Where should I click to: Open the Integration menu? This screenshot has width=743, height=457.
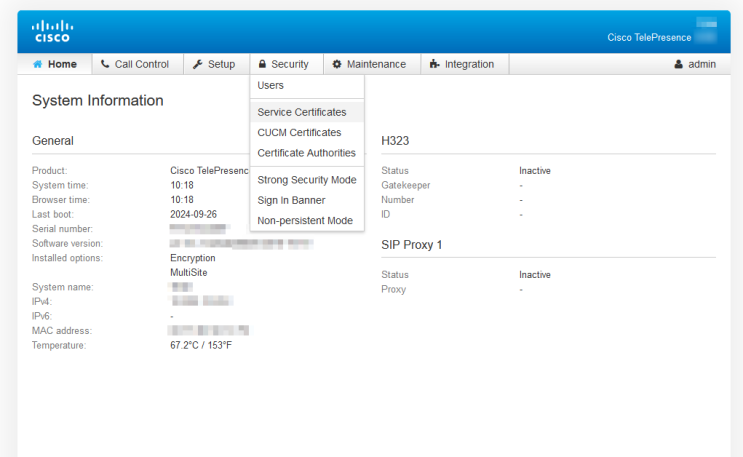tap(465, 64)
